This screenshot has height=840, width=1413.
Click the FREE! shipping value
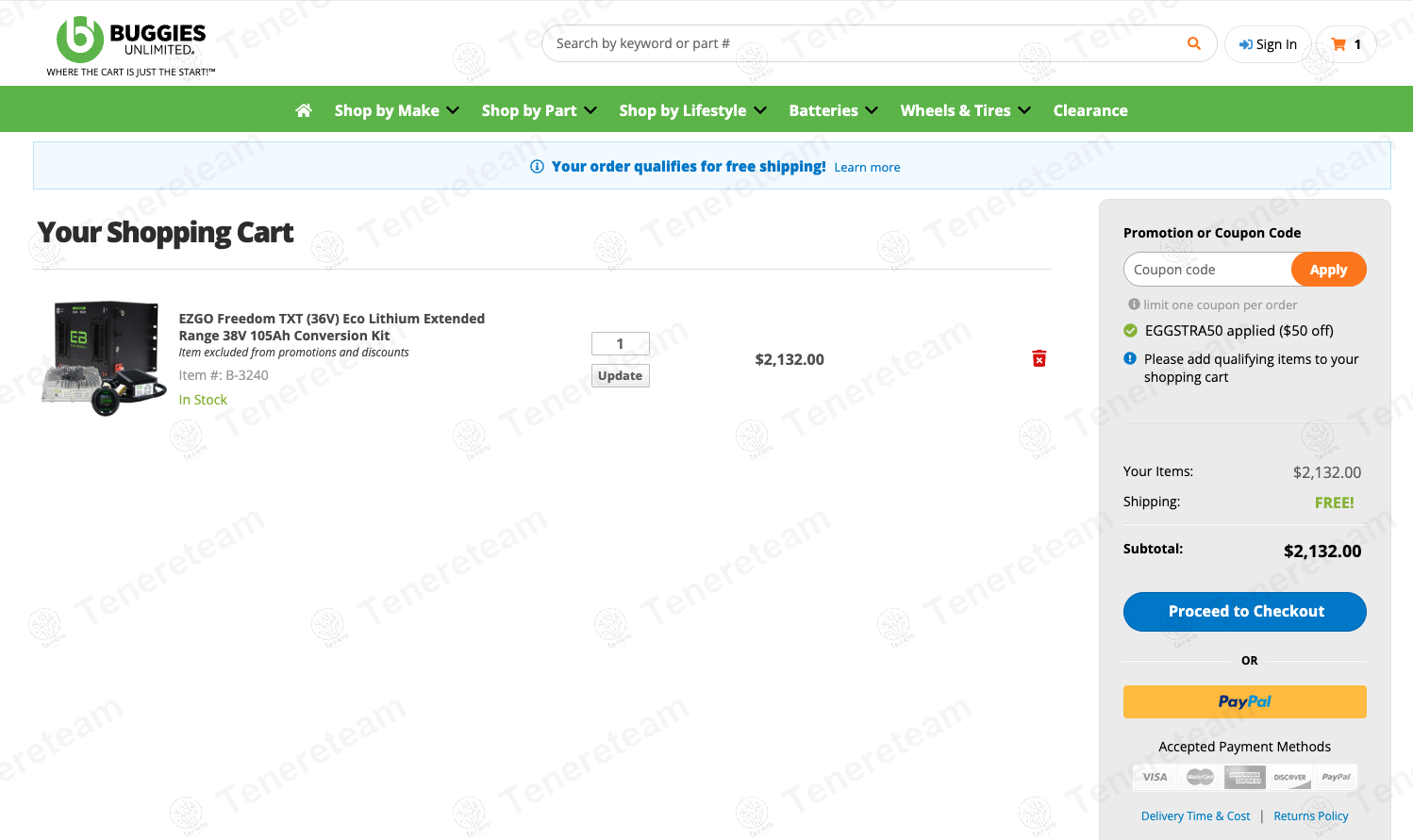[1334, 503]
